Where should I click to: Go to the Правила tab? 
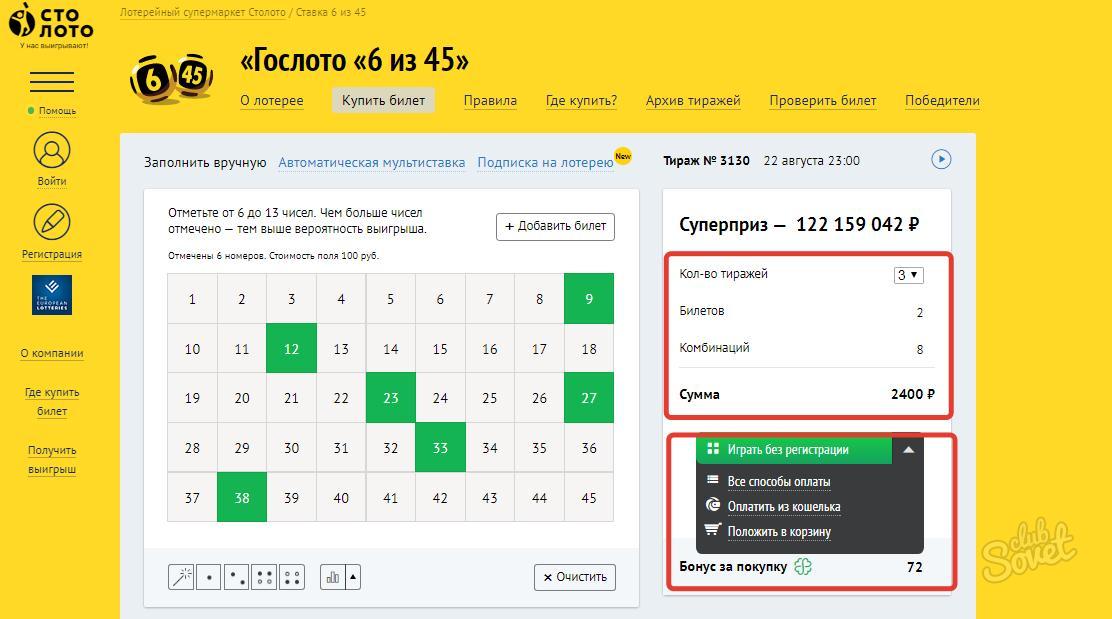[x=490, y=101]
